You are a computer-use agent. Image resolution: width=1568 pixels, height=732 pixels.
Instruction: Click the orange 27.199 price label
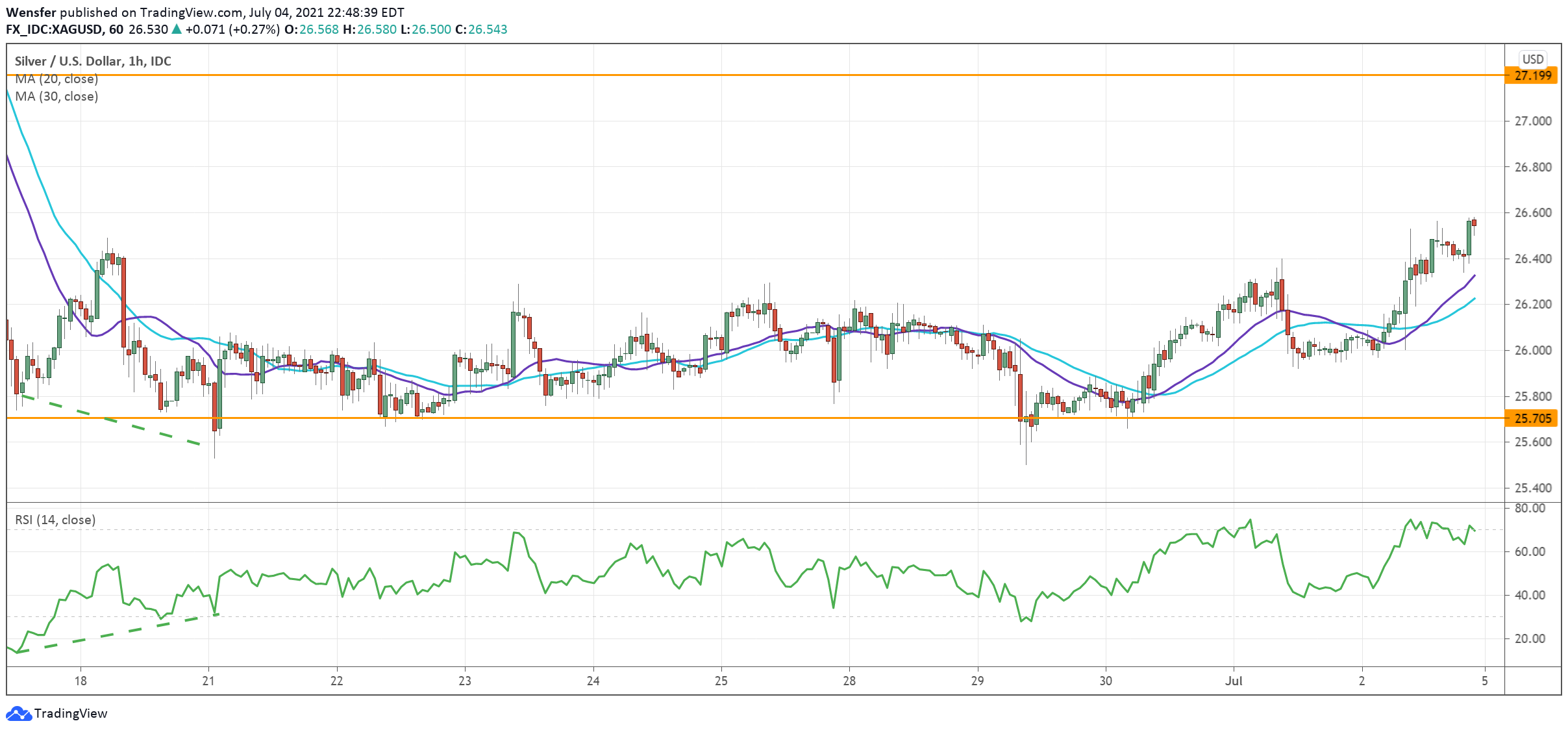point(1532,76)
